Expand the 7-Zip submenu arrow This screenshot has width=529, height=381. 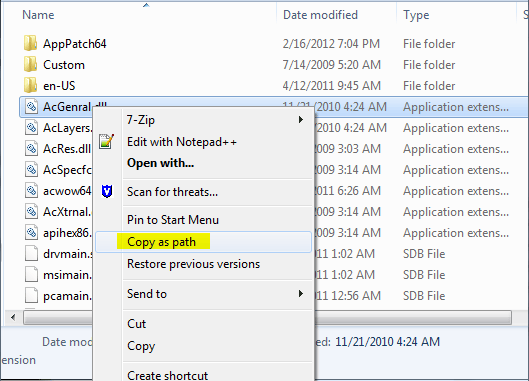(301, 120)
